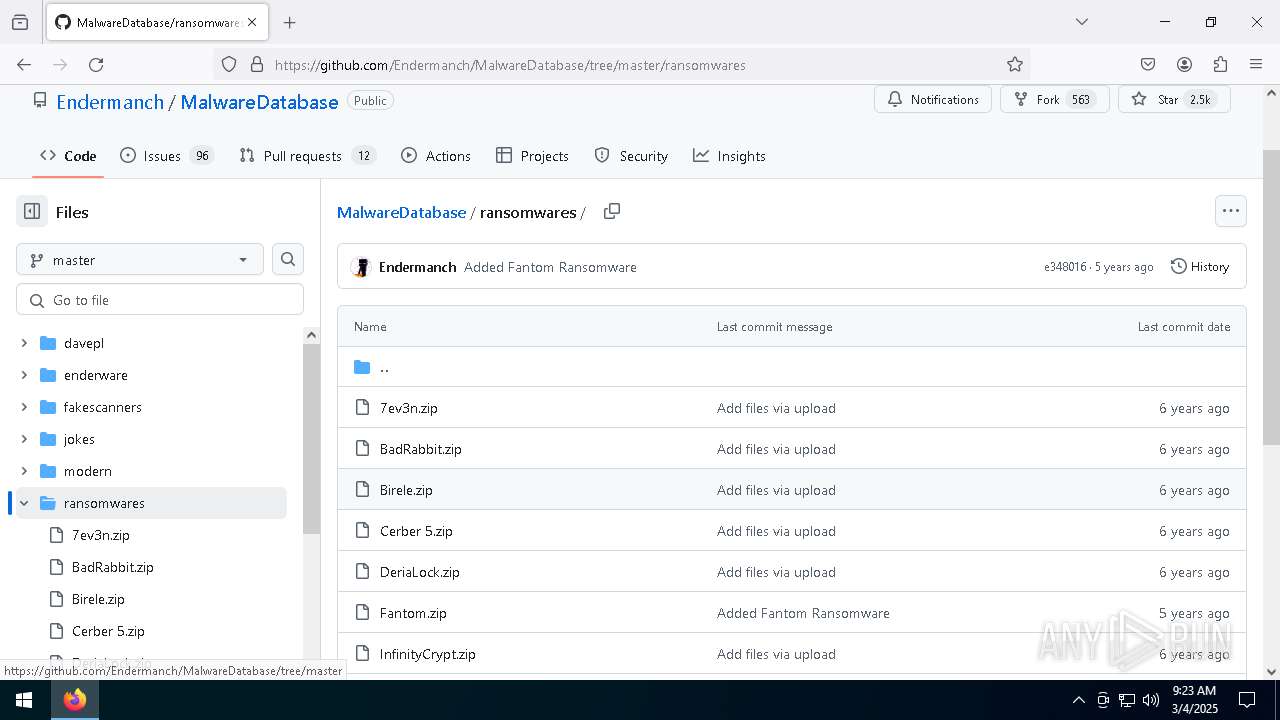Click the tracking protection shield icon
The image size is (1280, 720).
(x=229, y=64)
